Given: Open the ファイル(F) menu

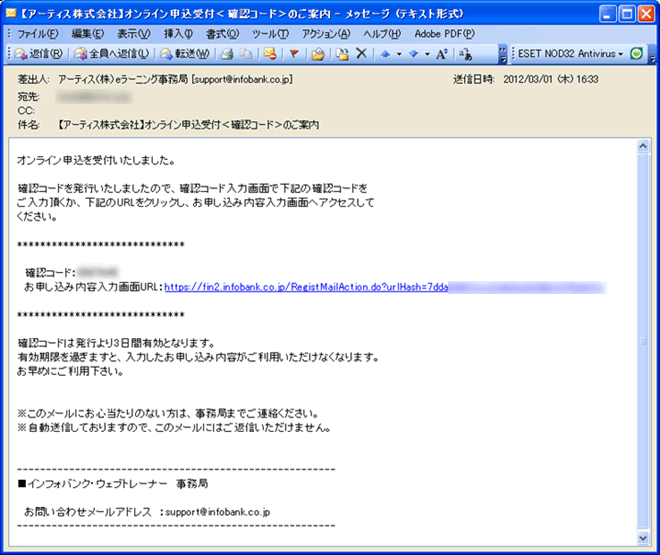Looking at the screenshot, I should tap(37, 34).
